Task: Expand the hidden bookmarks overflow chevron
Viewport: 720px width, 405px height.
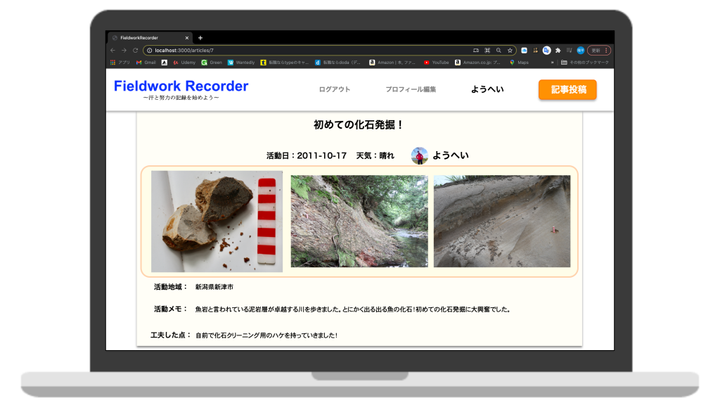Action: (x=552, y=62)
